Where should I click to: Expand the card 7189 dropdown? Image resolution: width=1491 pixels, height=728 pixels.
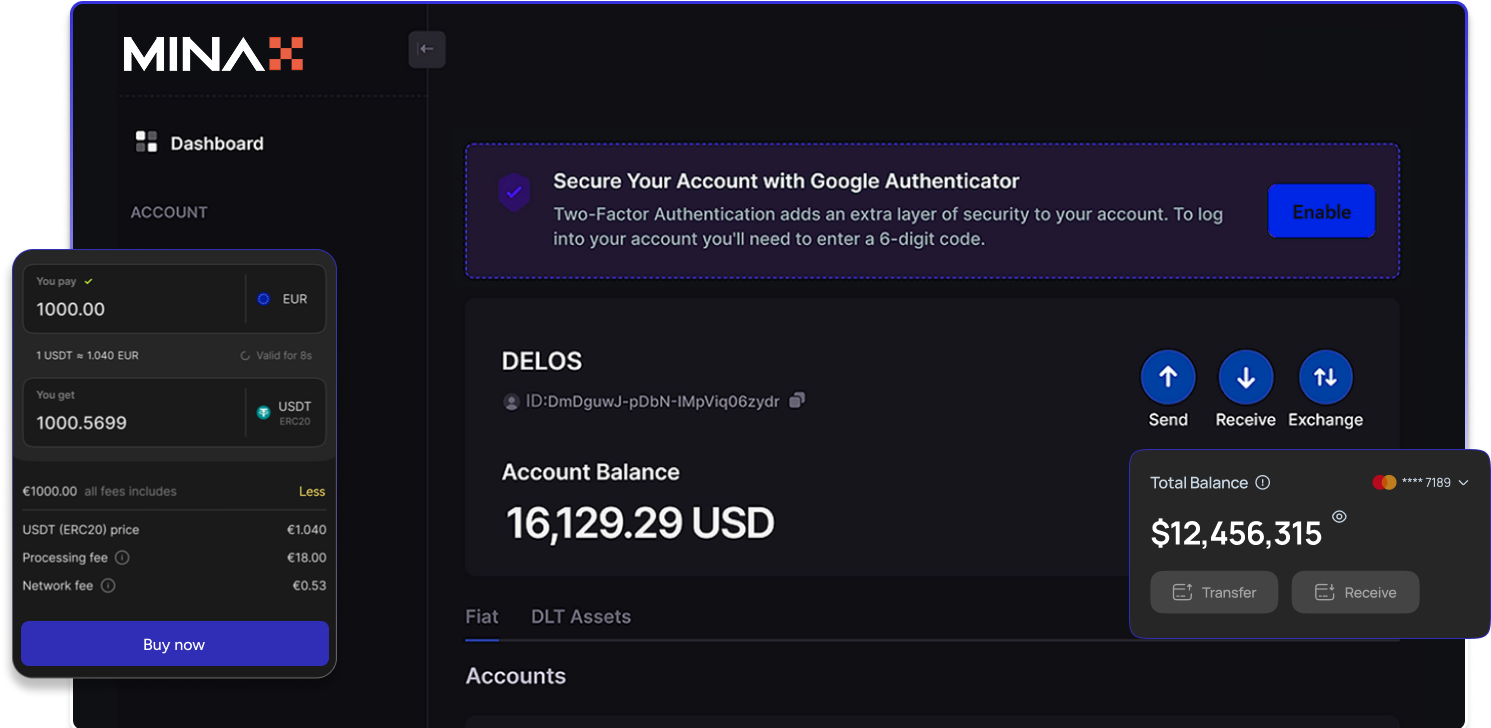tap(1464, 483)
